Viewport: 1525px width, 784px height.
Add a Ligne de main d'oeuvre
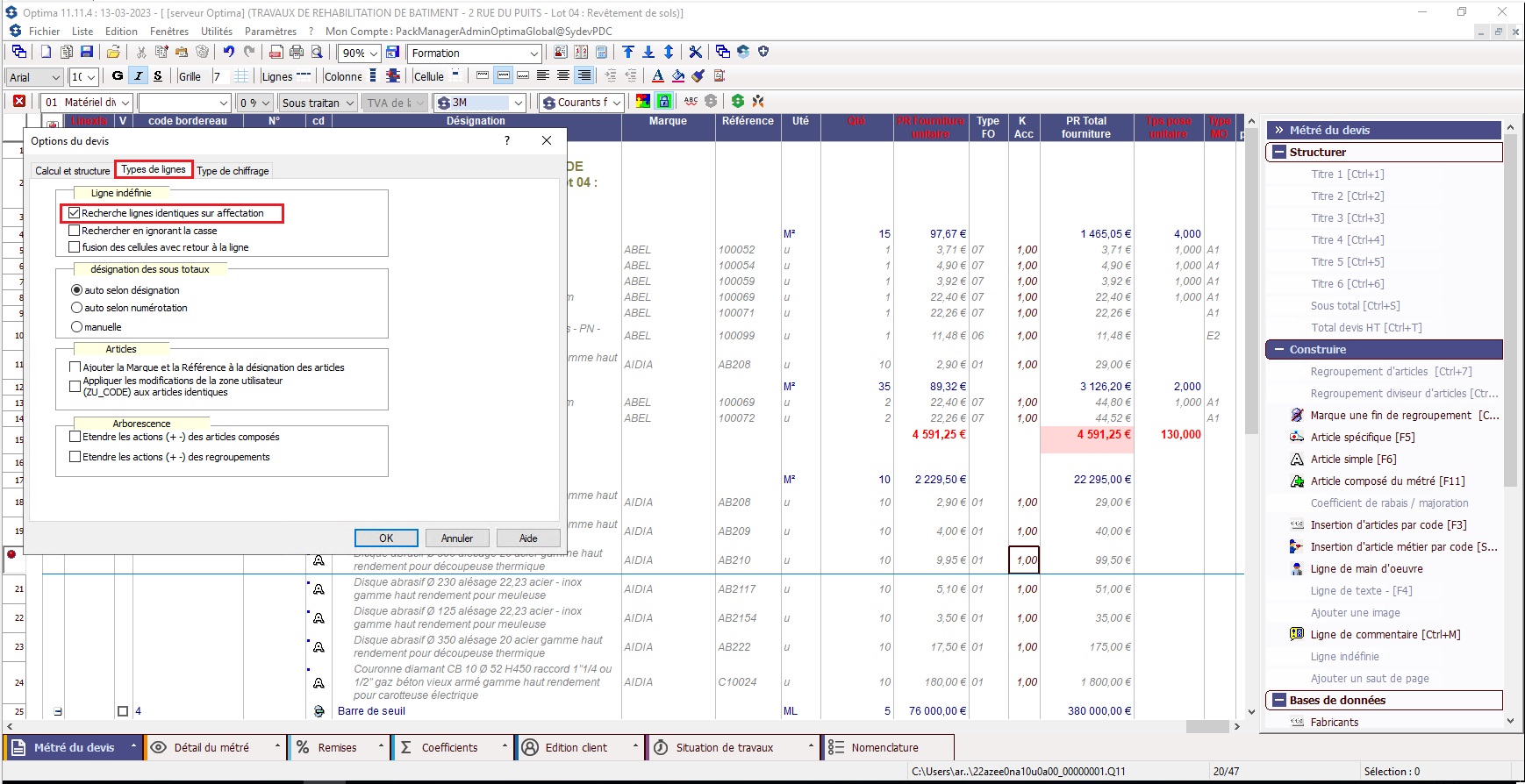pyautogui.click(x=1366, y=568)
